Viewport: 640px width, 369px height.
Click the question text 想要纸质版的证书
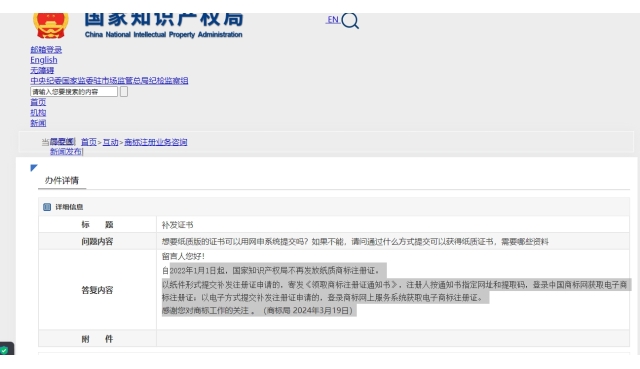click(x=355, y=242)
